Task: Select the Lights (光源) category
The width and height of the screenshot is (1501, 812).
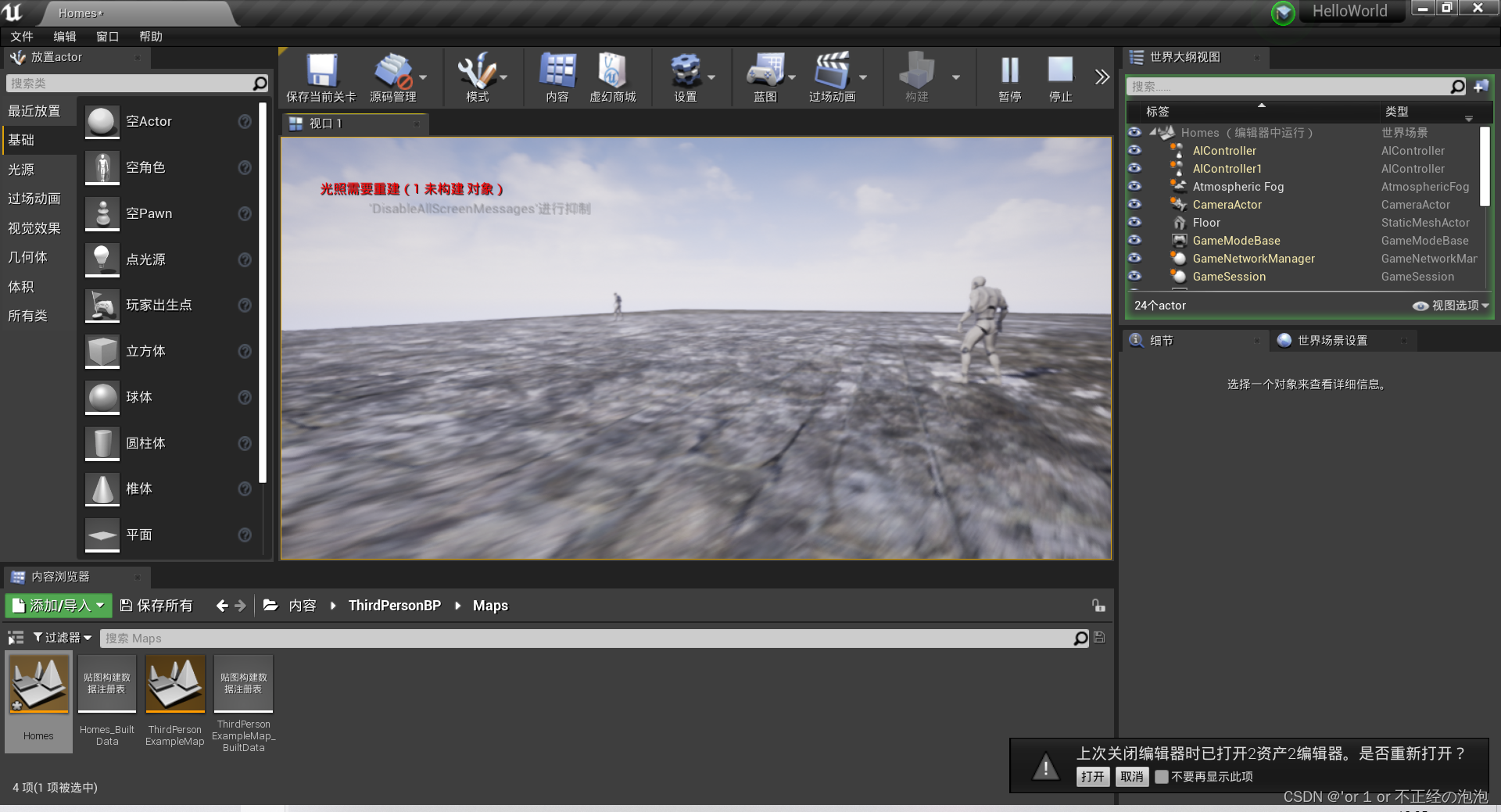Action: pyautogui.click(x=21, y=170)
